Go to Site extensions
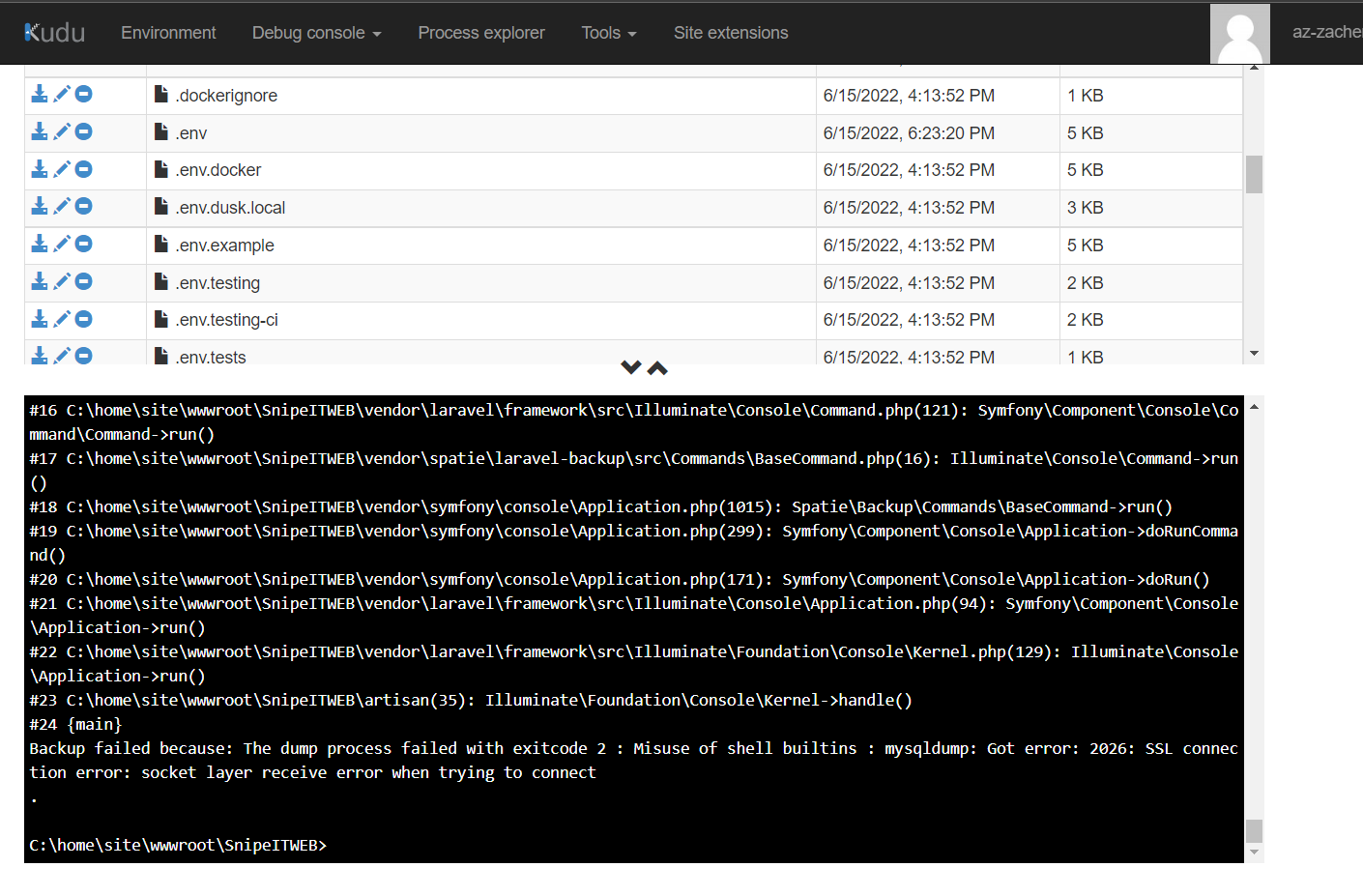 (x=731, y=32)
